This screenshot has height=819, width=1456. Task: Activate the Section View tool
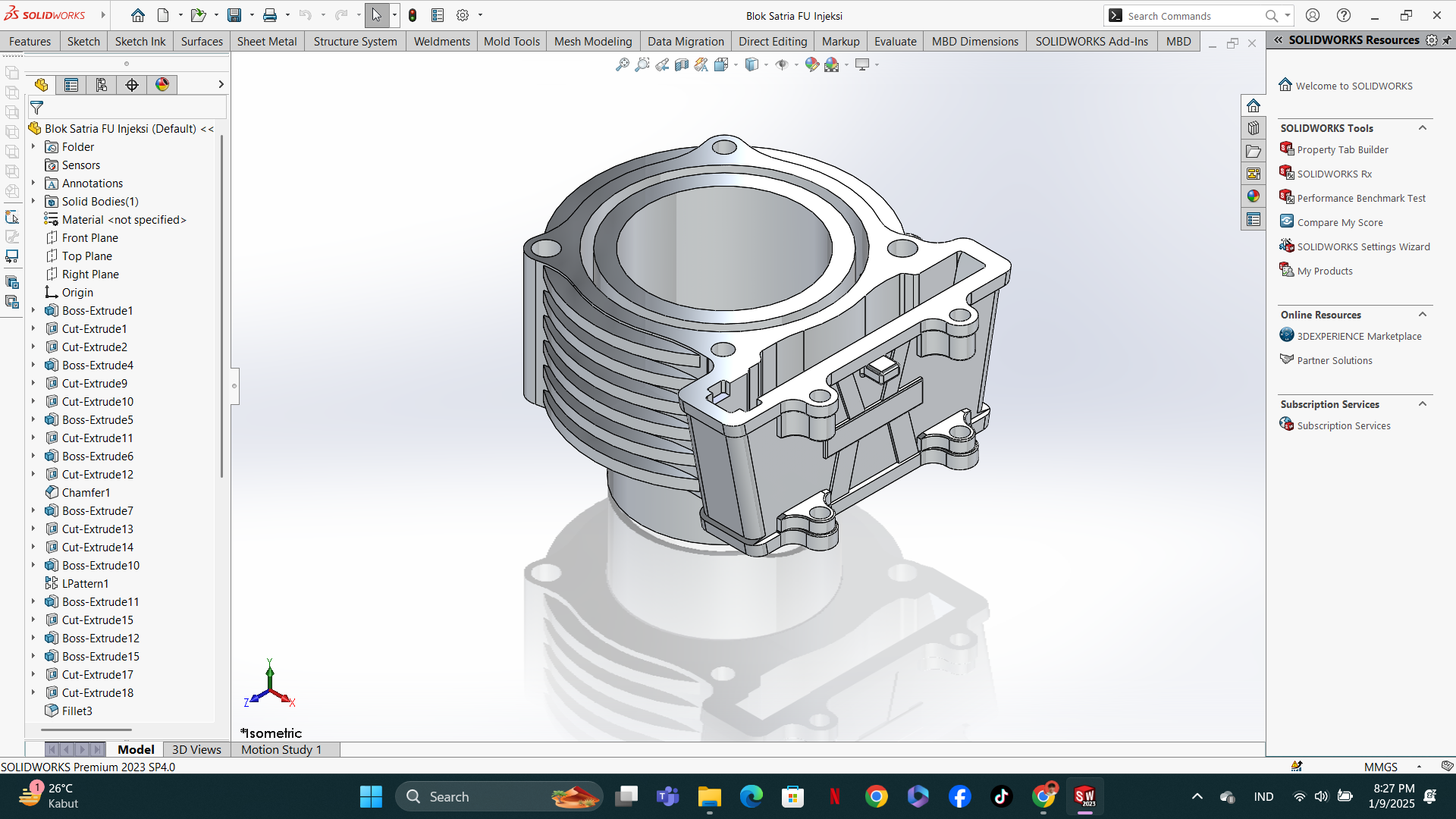click(x=682, y=65)
